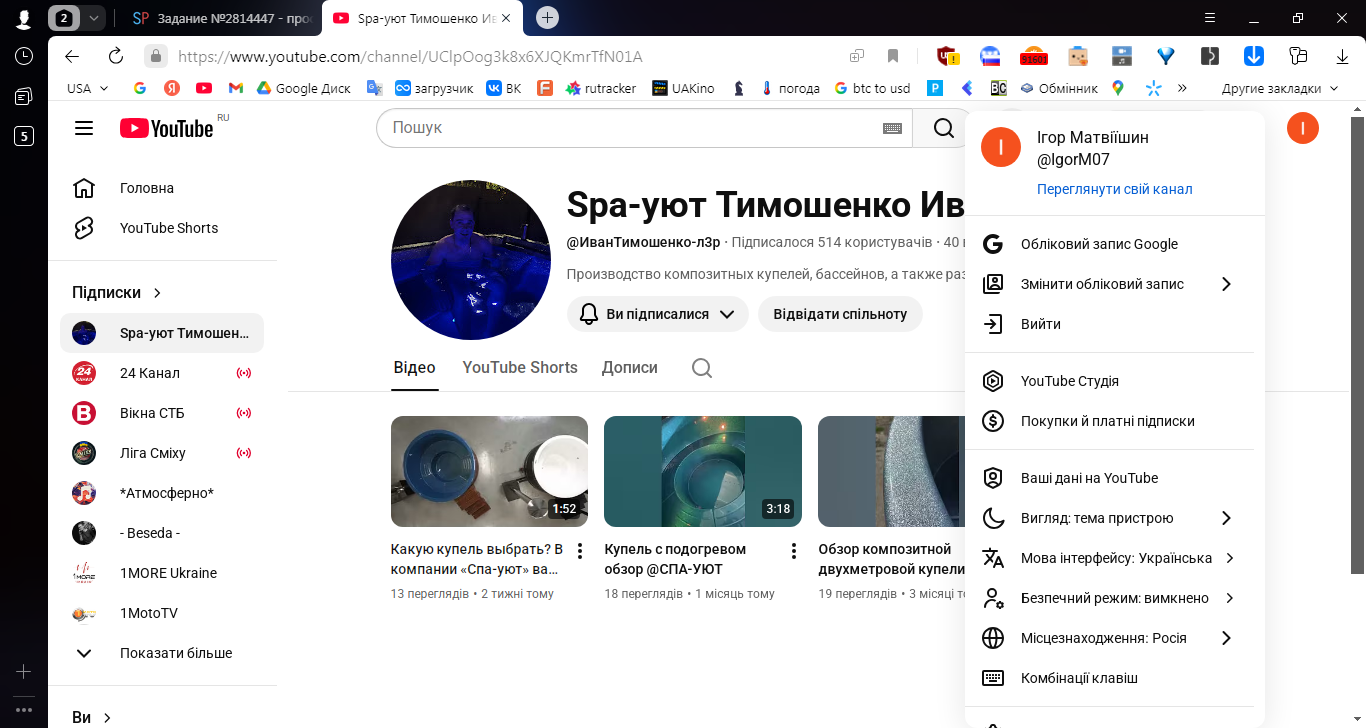1366x728 pixels.
Task: Switch to the Дописи channel tab
Action: [630, 368]
